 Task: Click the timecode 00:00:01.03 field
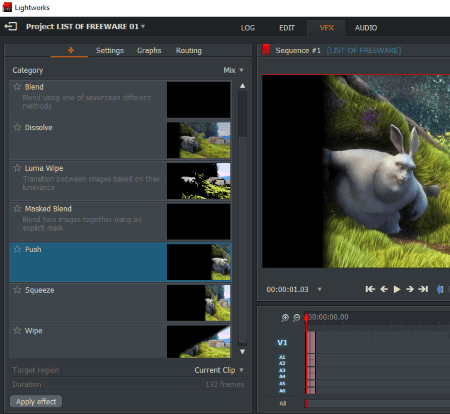(x=287, y=289)
